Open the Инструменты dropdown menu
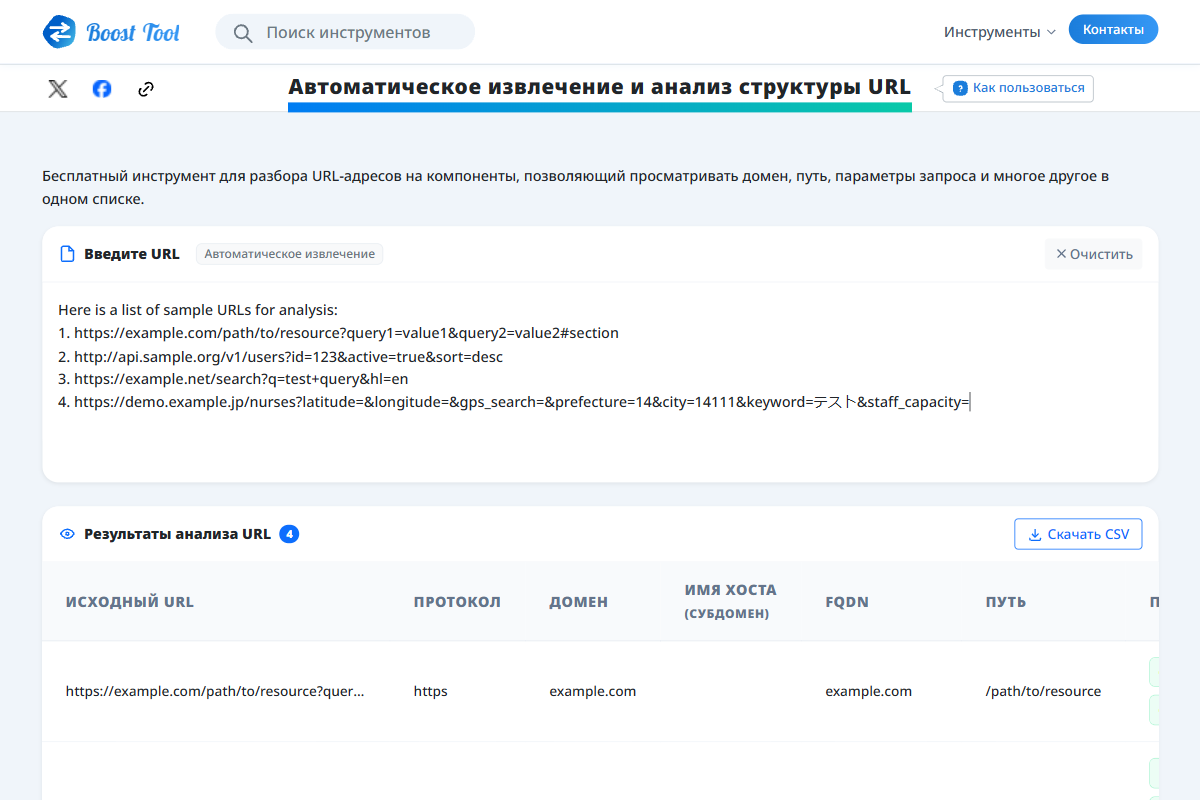 (x=999, y=32)
